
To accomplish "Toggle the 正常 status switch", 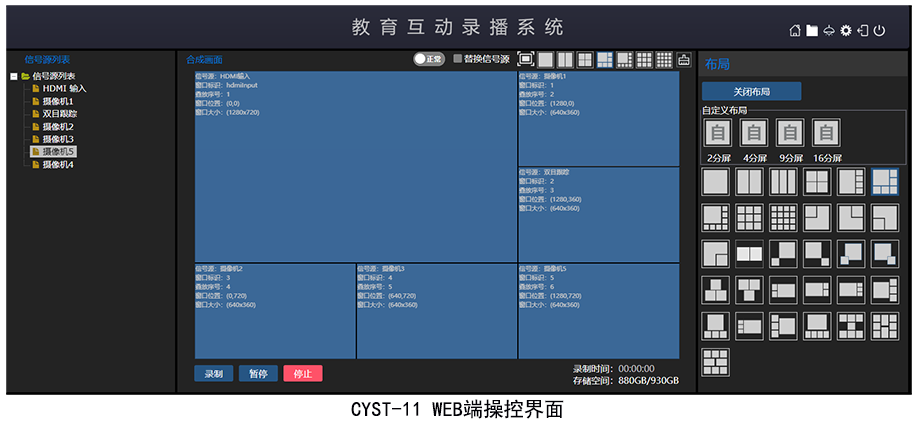I will [429, 59].
